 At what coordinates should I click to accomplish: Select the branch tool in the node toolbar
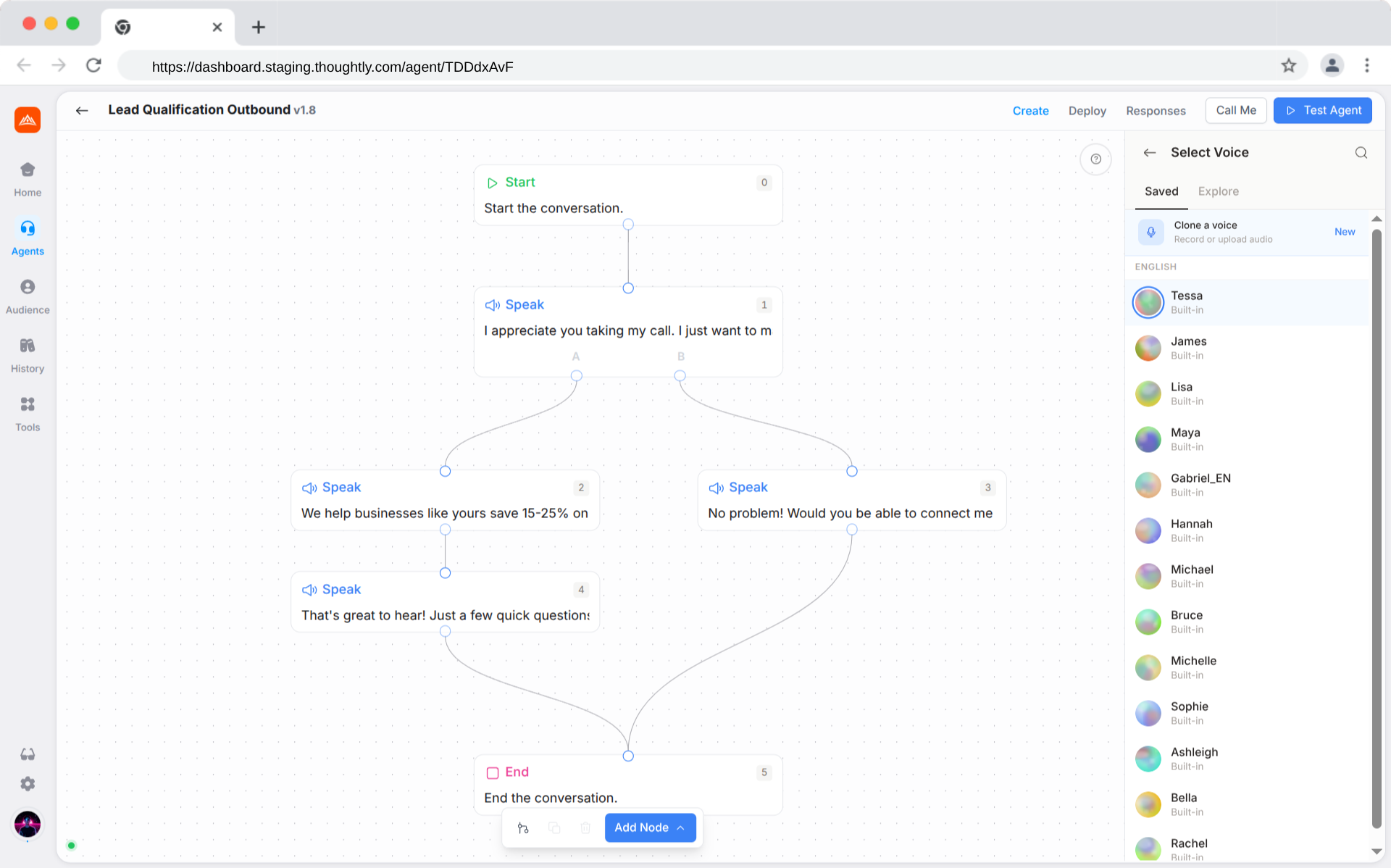pos(523,827)
